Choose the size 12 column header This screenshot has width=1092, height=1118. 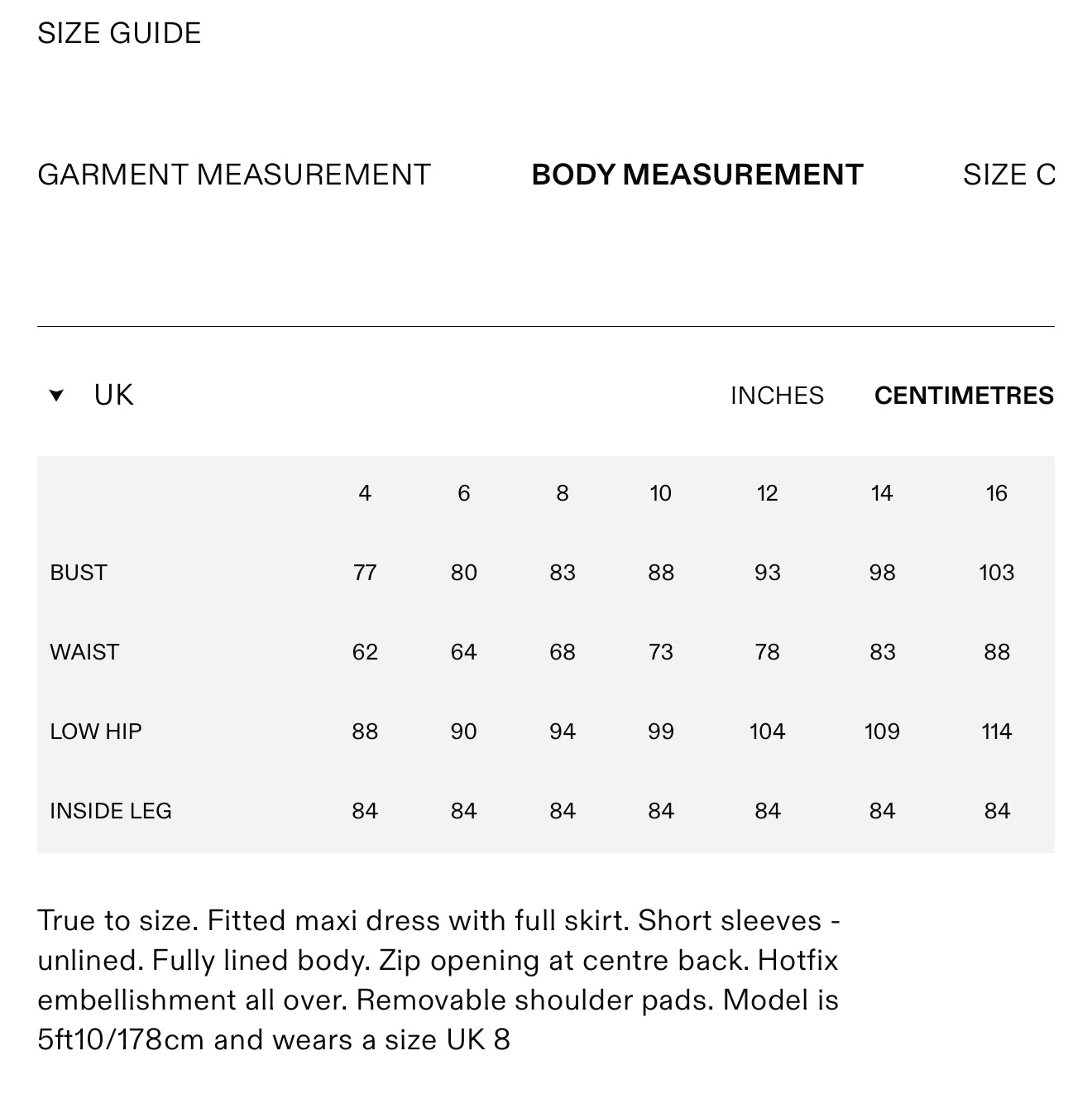(x=767, y=493)
